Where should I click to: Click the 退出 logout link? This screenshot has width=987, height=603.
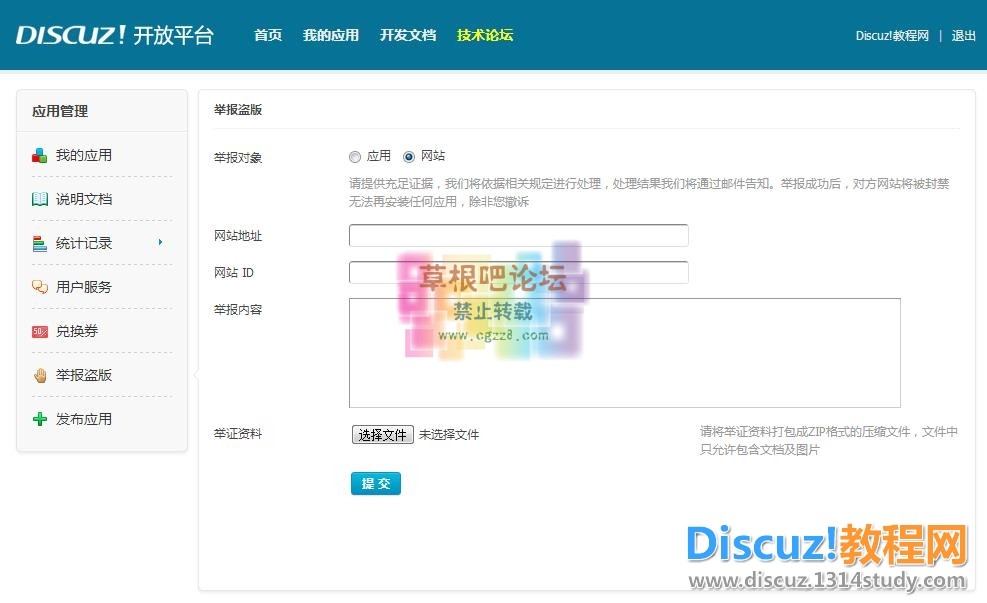963,36
